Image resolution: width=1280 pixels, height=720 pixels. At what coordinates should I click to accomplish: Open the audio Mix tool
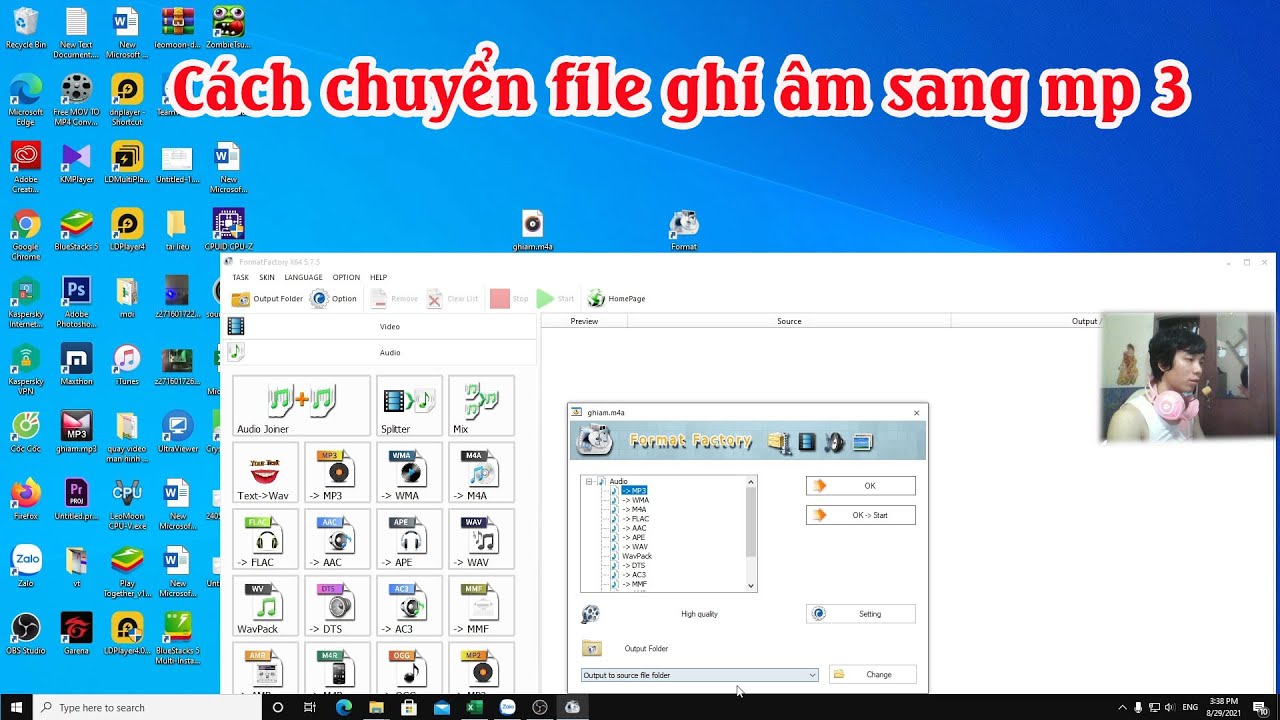point(481,407)
